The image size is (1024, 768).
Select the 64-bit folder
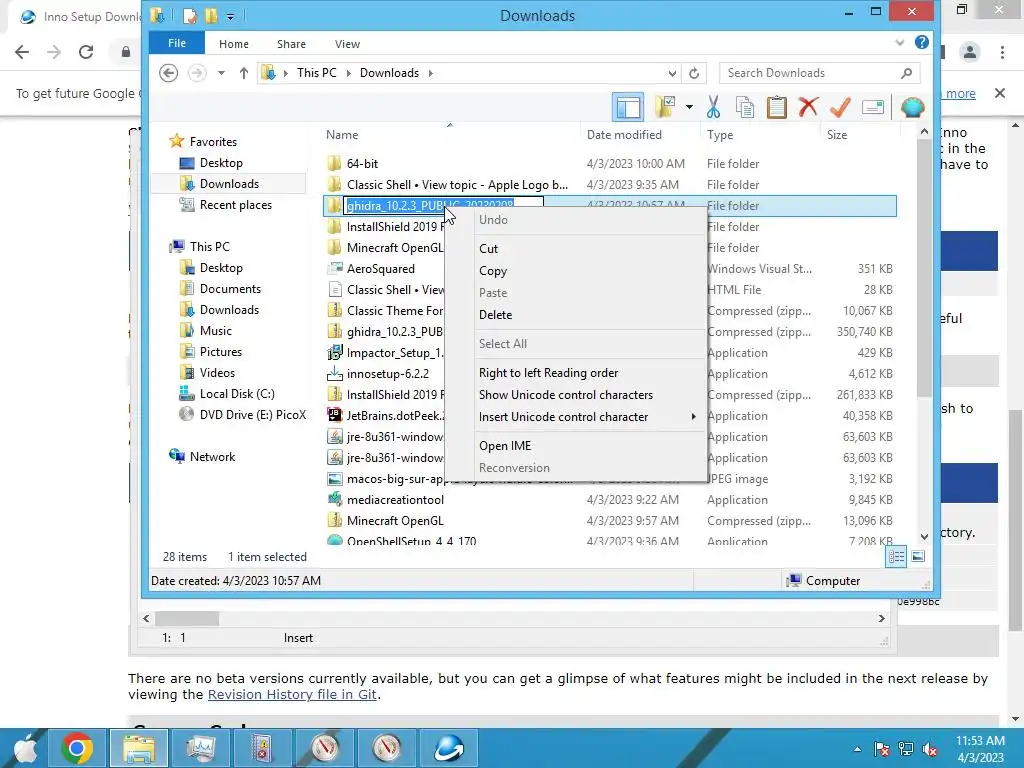362,164
